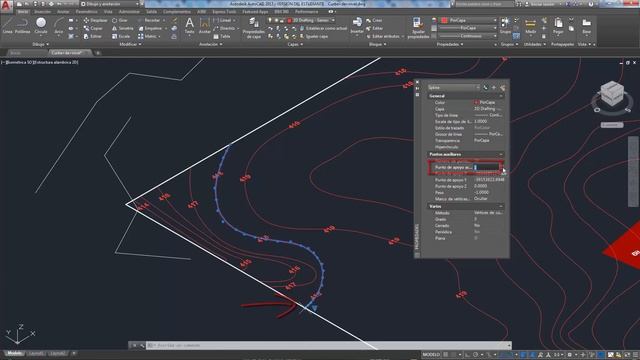This screenshot has height=360, width=640.
Task: Collapse the Varios section in Properties
Action: (501, 207)
